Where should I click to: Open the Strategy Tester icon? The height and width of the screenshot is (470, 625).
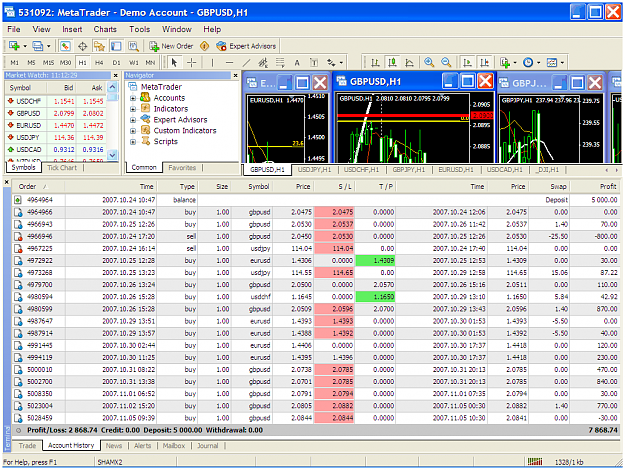pyautogui.click(x=133, y=46)
